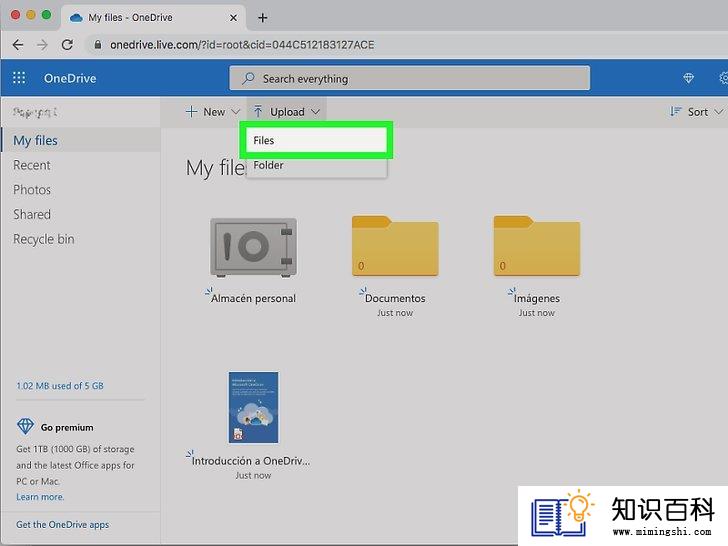Select My files in the sidebar

(81, 140)
